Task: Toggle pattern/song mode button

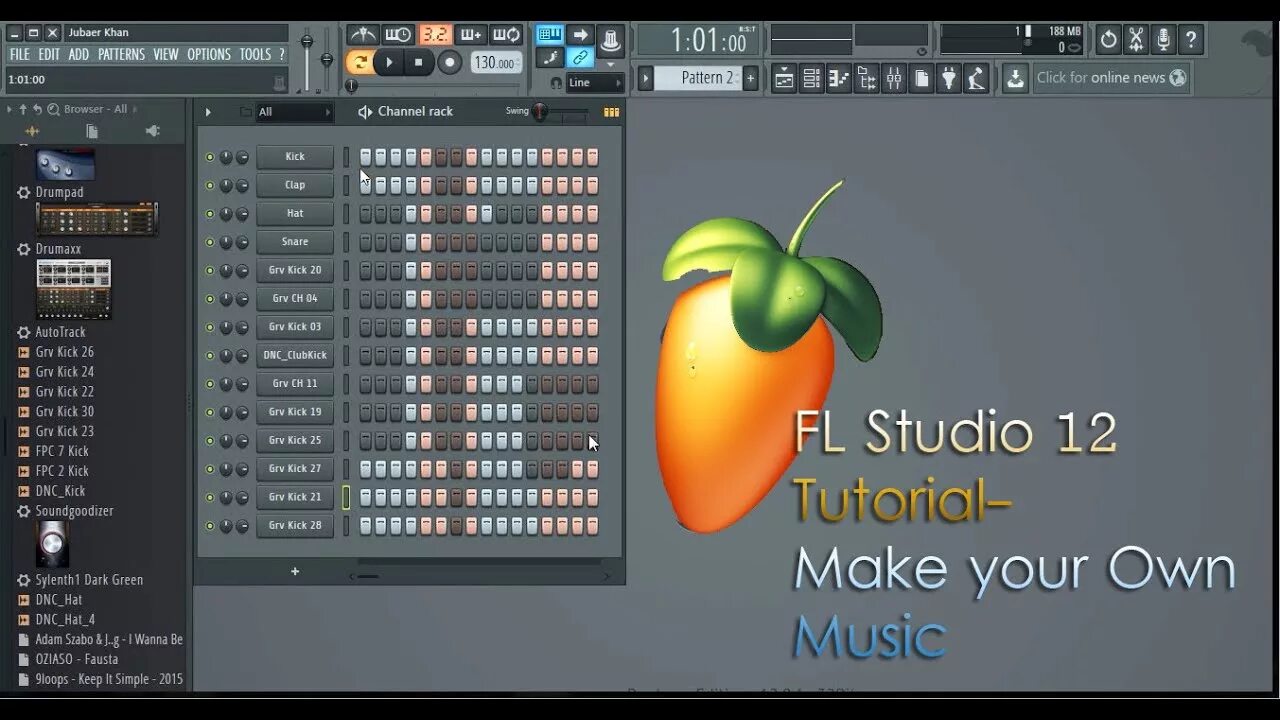Action: click(x=360, y=62)
